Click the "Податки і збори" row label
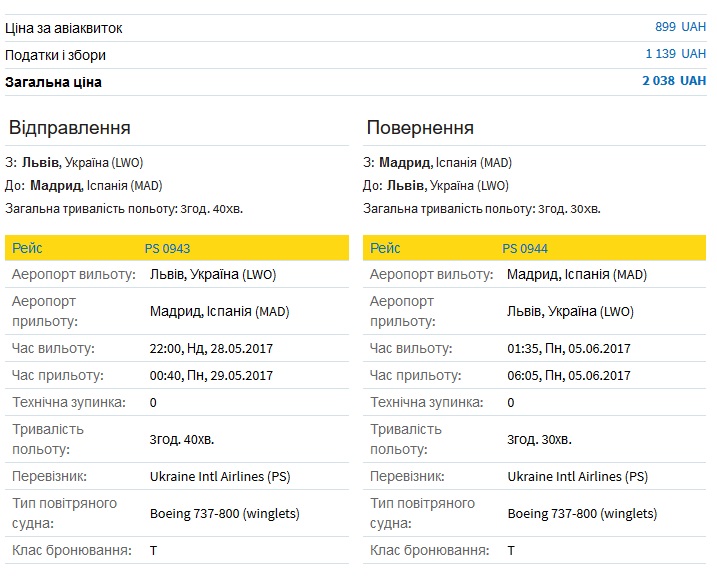 [x=55, y=55]
